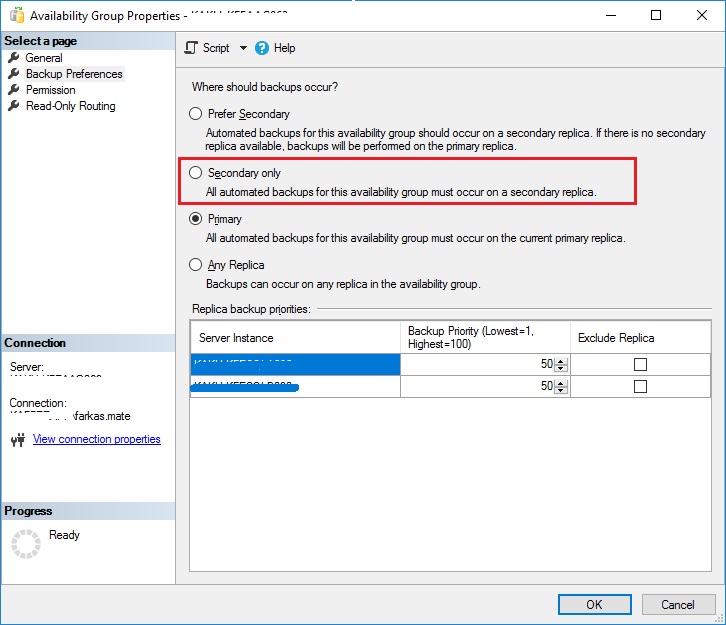Click the Exclude Replica column header
Screen dimensions: 726x625
tap(641, 338)
